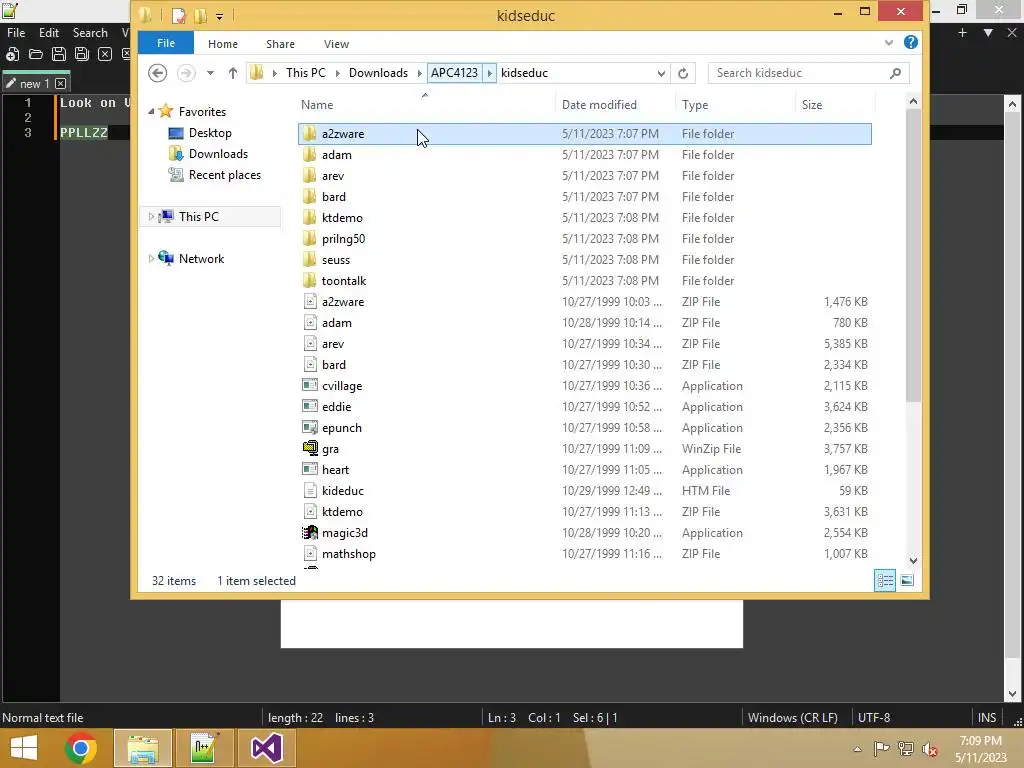Open the Share ribbon tab

(x=280, y=44)
